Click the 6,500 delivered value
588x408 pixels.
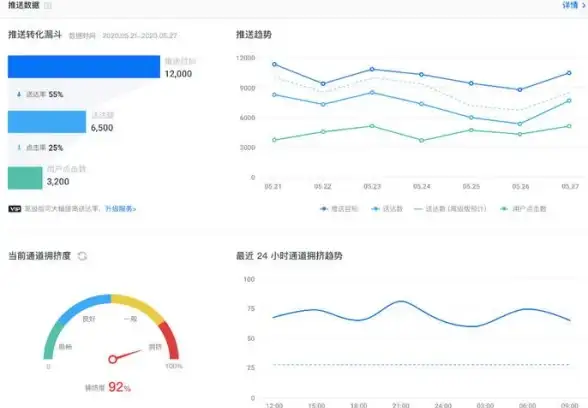point(102,128)
